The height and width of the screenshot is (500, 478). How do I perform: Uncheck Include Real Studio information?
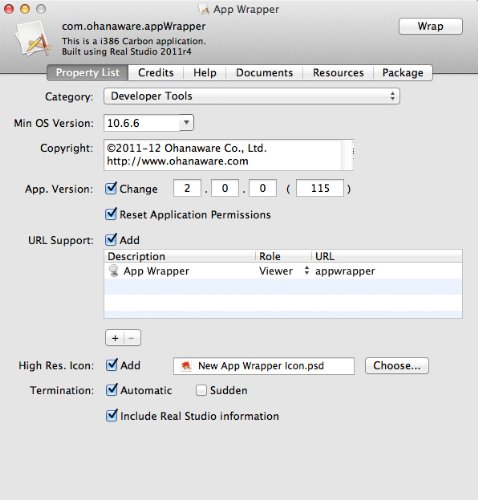112,416
